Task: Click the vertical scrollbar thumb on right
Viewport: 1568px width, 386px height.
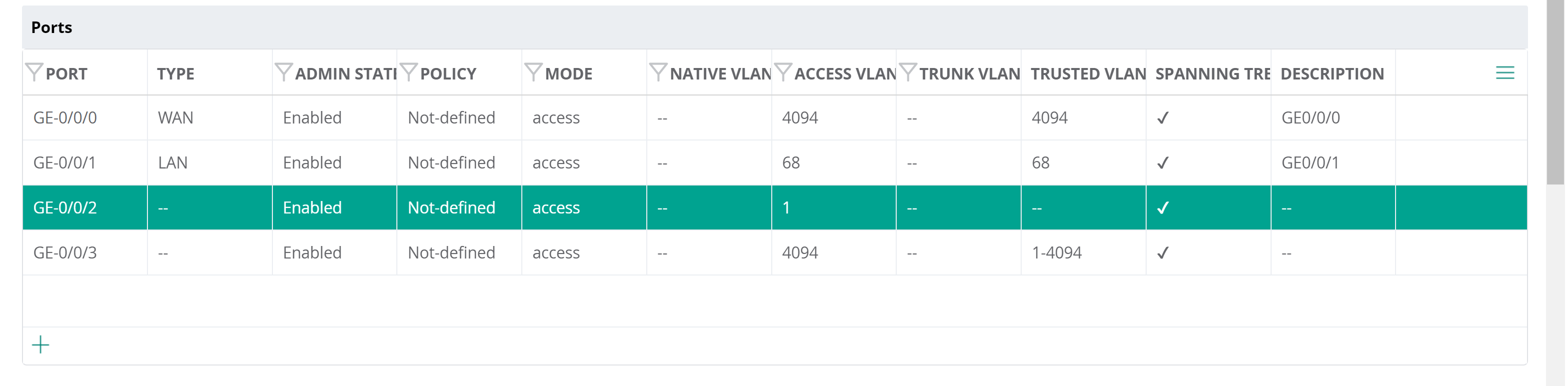Action: coord(1555,91)
